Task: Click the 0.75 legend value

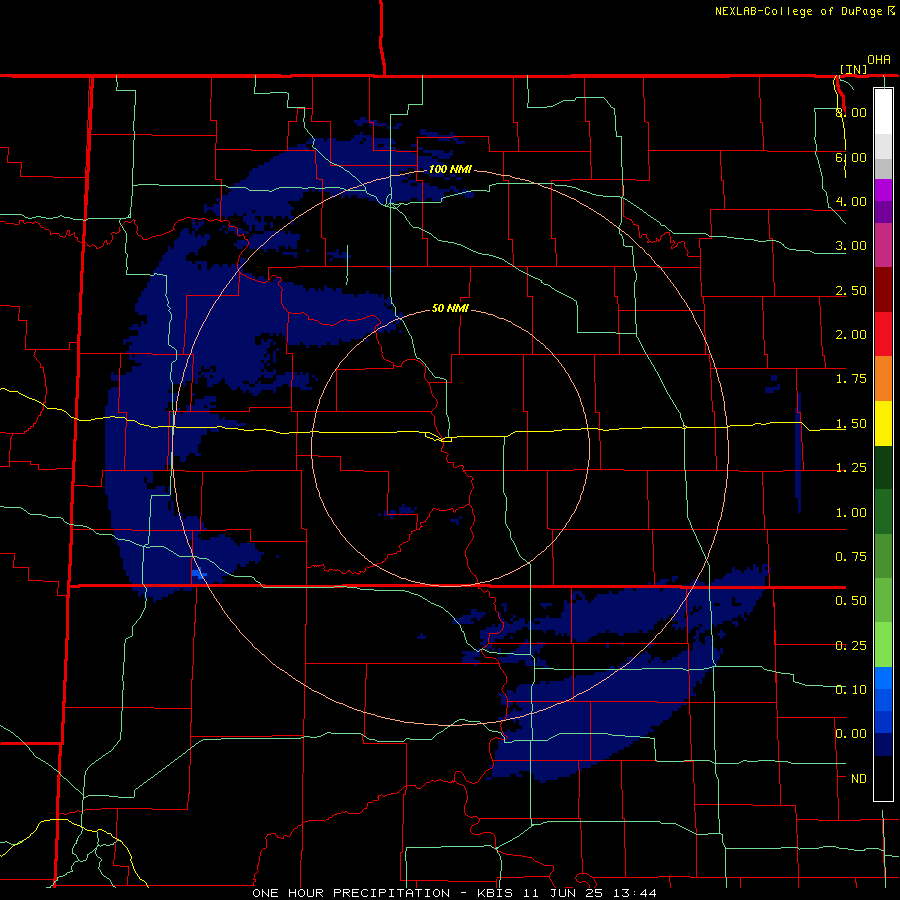Action: [x=851, y=557]
